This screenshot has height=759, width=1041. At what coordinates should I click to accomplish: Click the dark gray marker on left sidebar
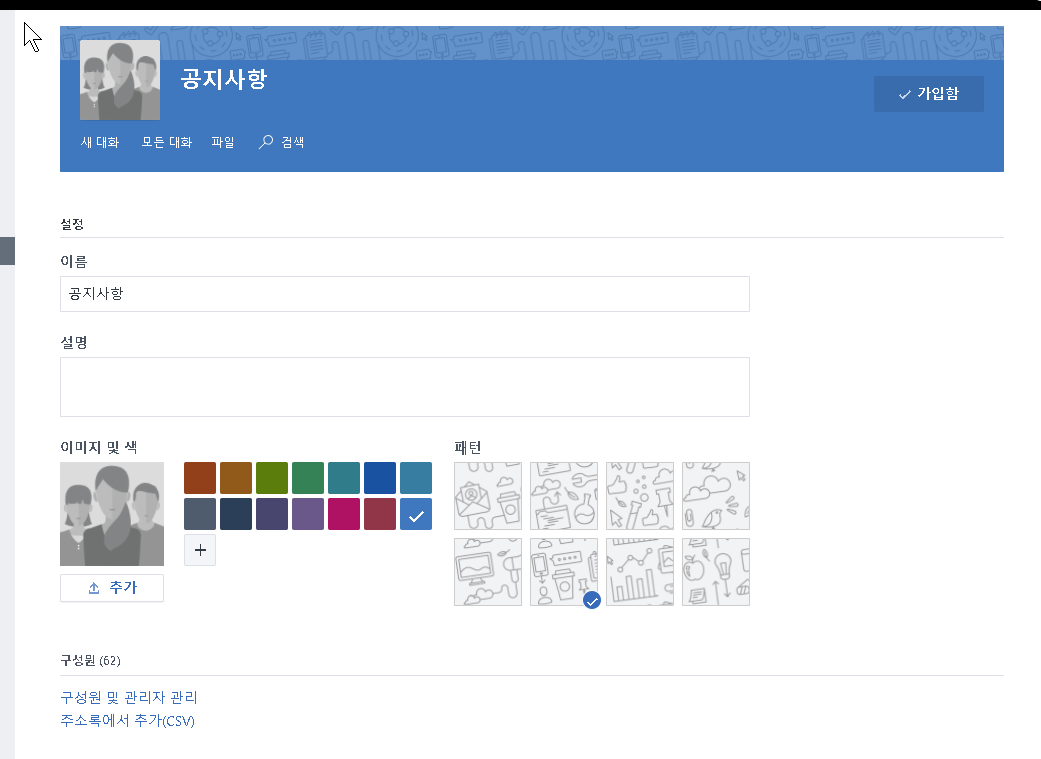[x=7, y=251]
